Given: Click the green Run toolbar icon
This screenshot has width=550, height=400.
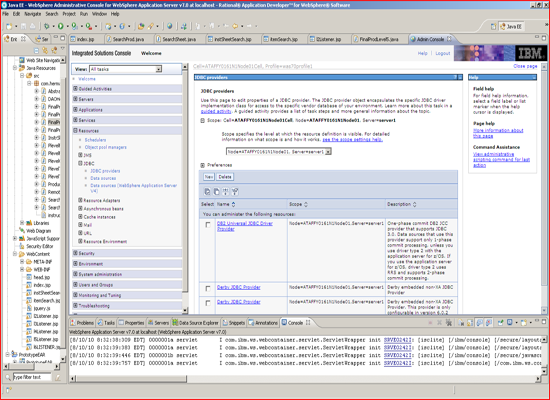Looking at the screenshot, I should (x=61, y=26).
